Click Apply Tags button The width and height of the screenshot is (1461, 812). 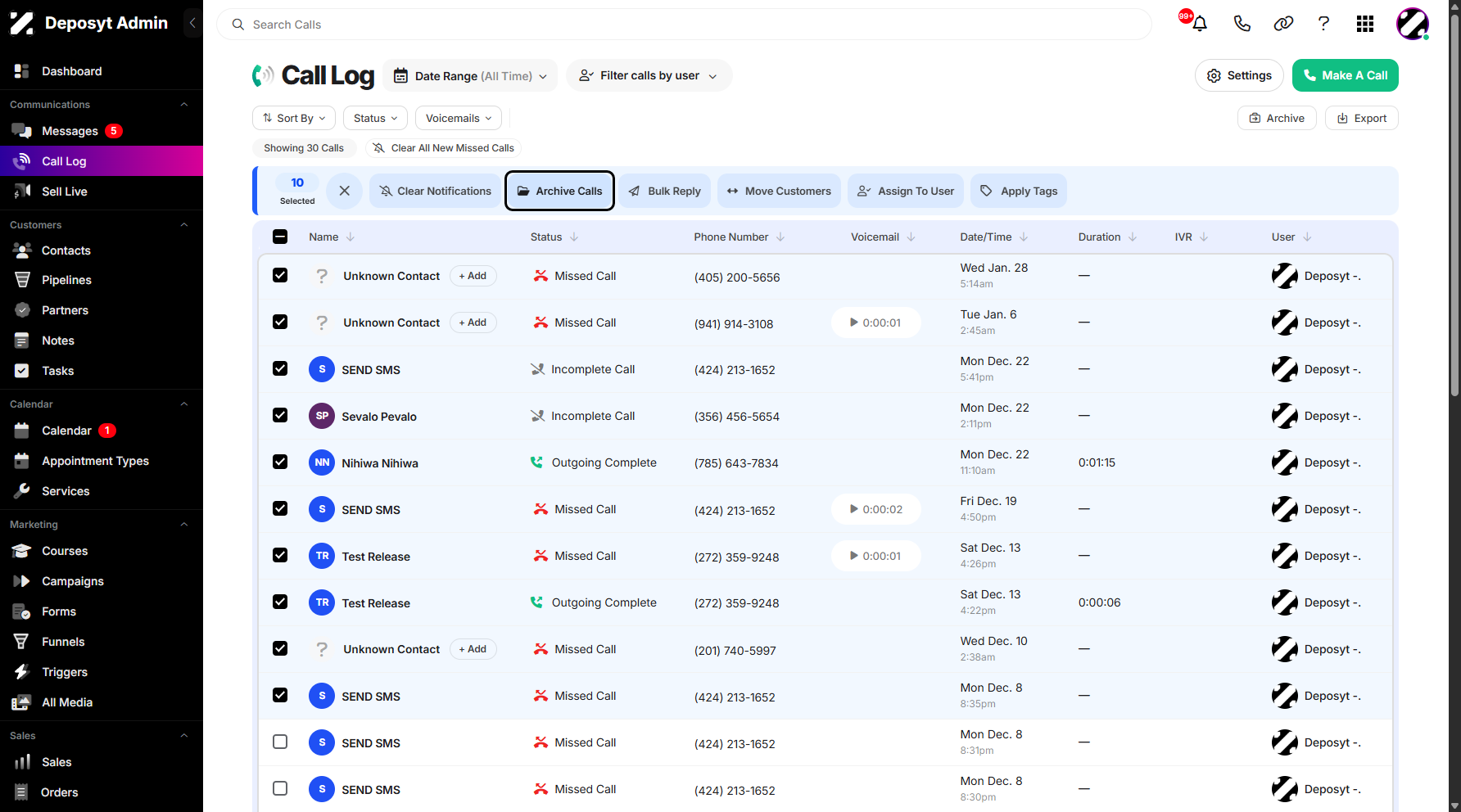[x=1019, y=191]
